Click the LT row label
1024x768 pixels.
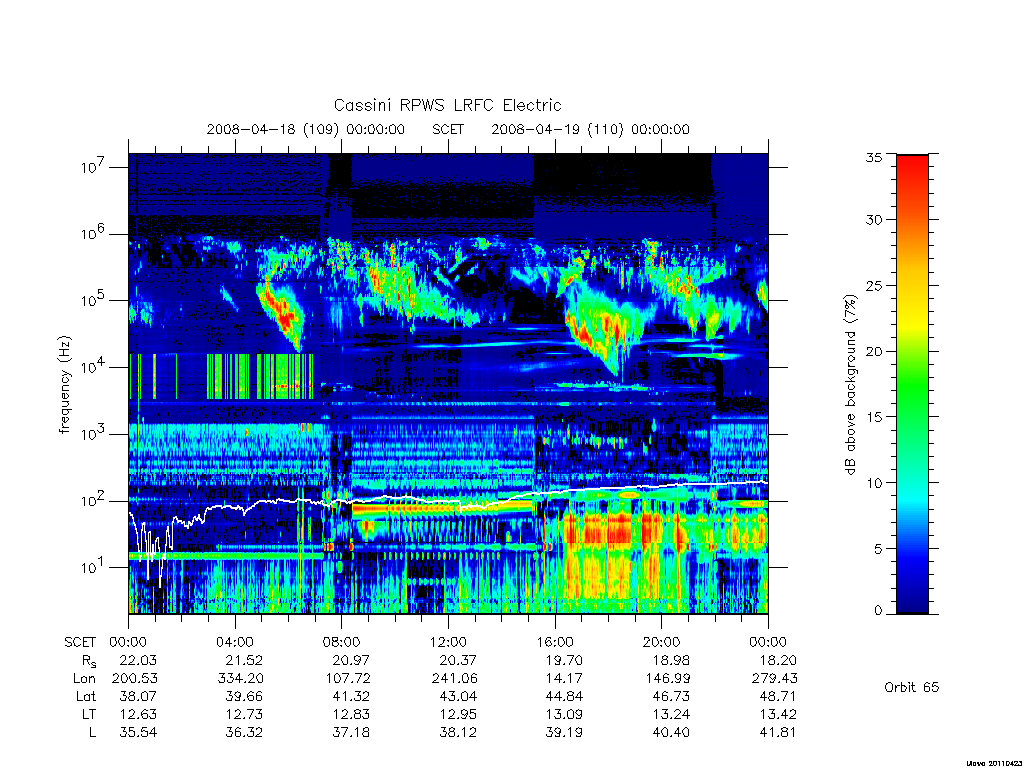pyautogui.click(x=89, y=714)
